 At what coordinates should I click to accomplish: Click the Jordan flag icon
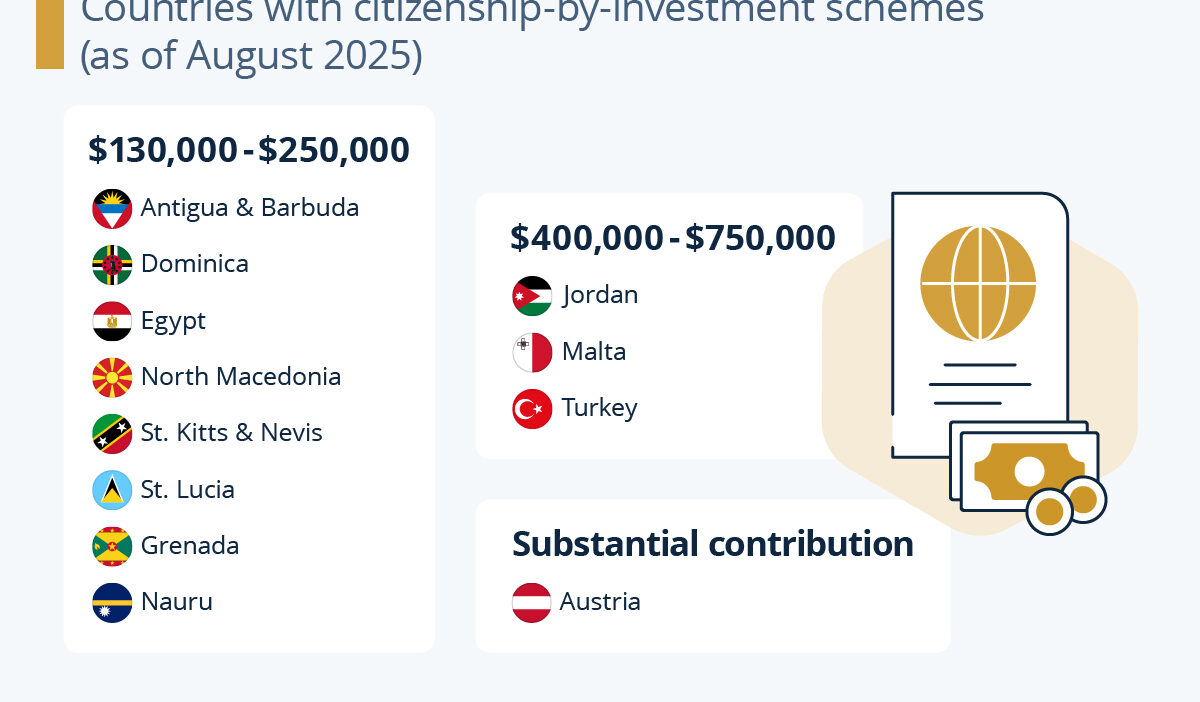532,296
